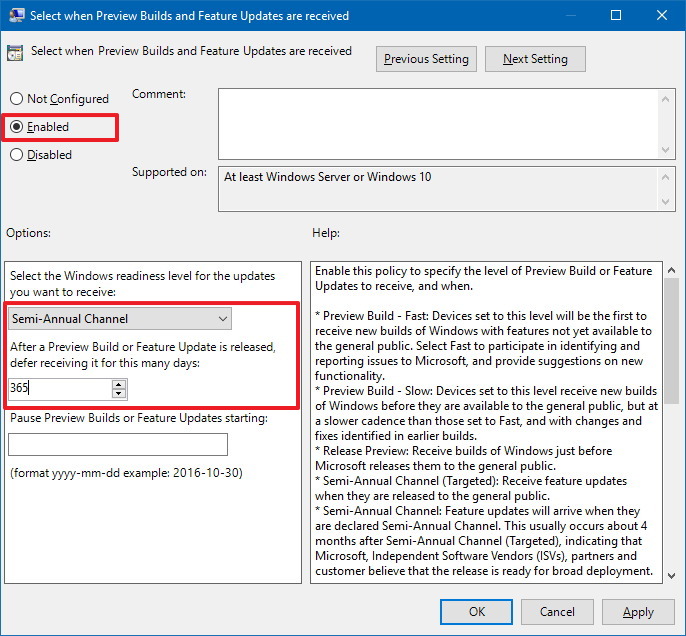Click the Help pane scroll up arrow
Screen dimensions: 686x636
tap(672, 271)
